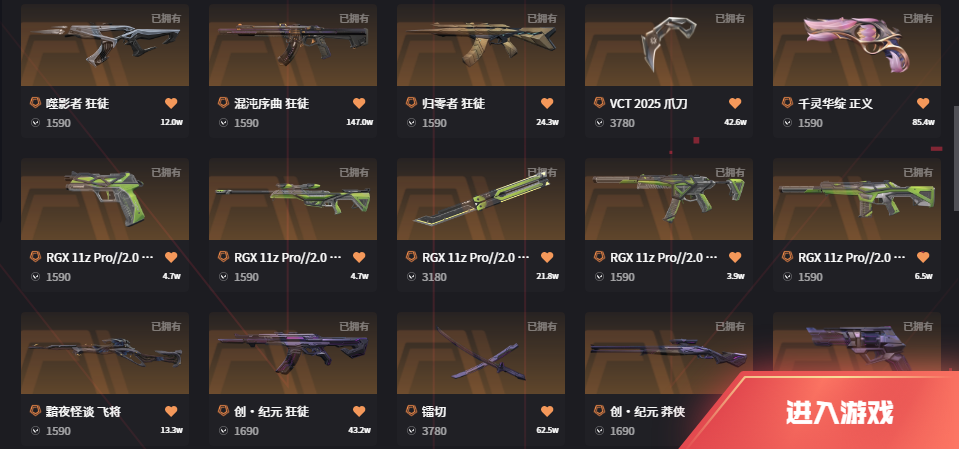The width and height of the screenshot is (959, 449).
Task: Click tier badge icon beside 噬影者 狂徒
Action: (x=35, y=103)
